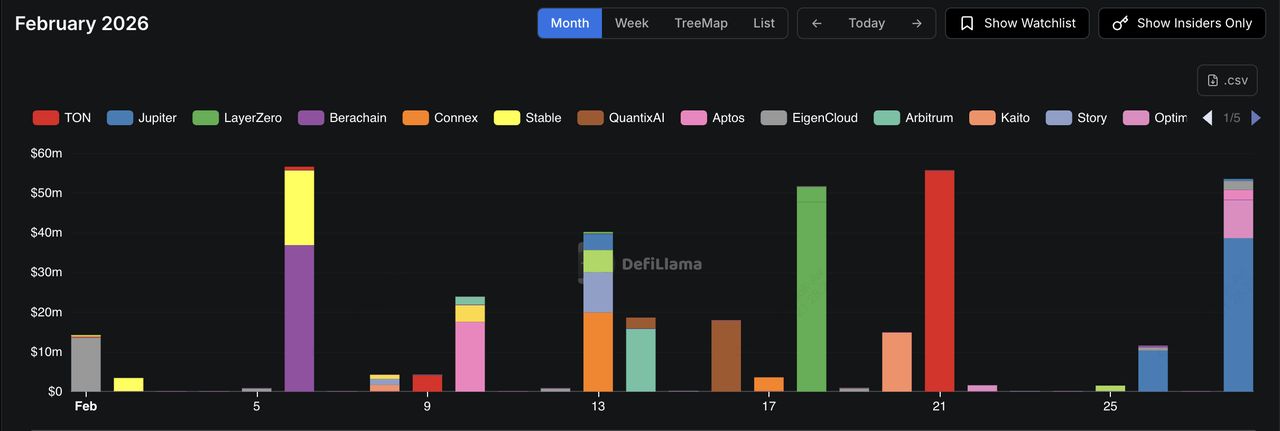Viewport: 1280px width, 431px height.
Task: Click the 1/5 legend page indicator
Action: point(1232,118)
